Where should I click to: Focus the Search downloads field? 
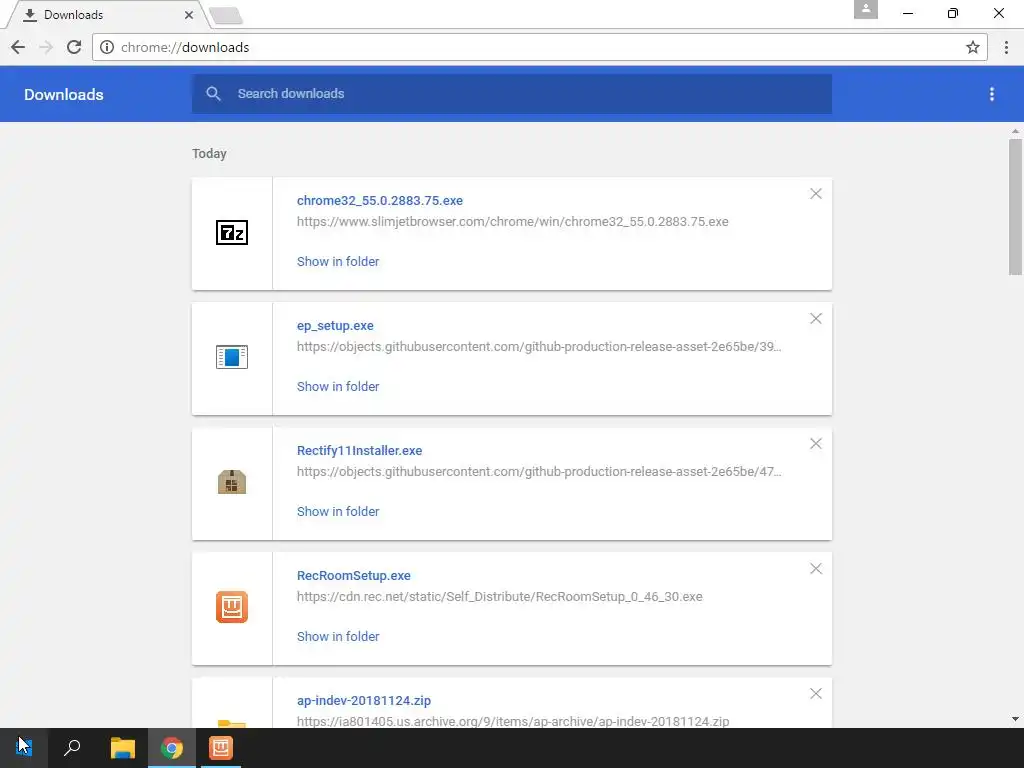[x=511, y=93]
